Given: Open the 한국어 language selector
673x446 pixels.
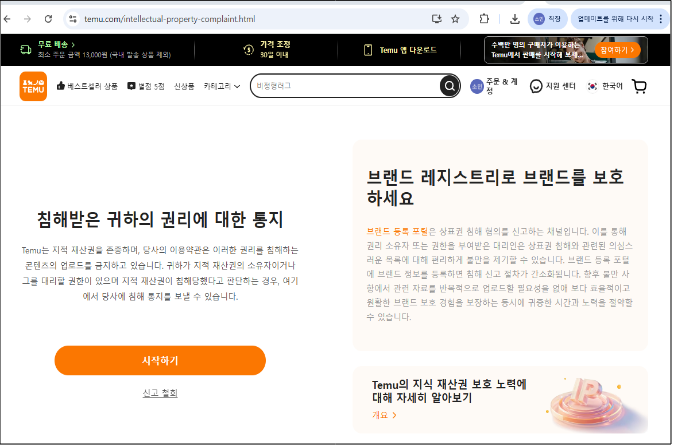Looking at the screenshot, I should click(x=605, y=86).
